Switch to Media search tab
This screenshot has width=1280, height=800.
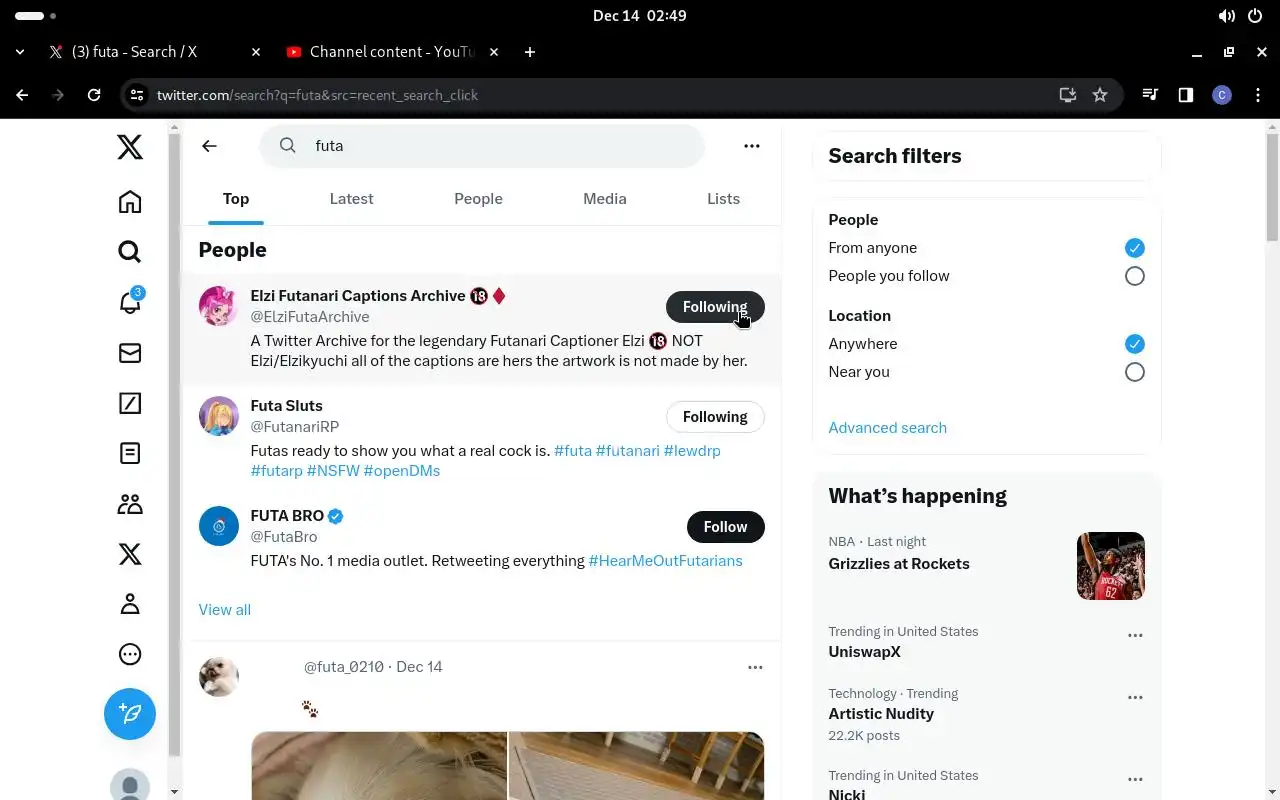pos(605,199)
